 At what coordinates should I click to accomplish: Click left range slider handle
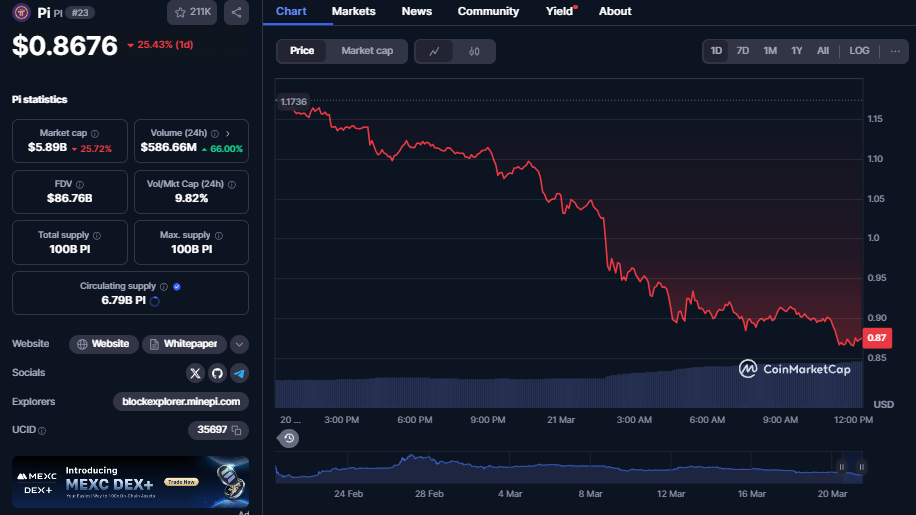[x=841, y=467]
